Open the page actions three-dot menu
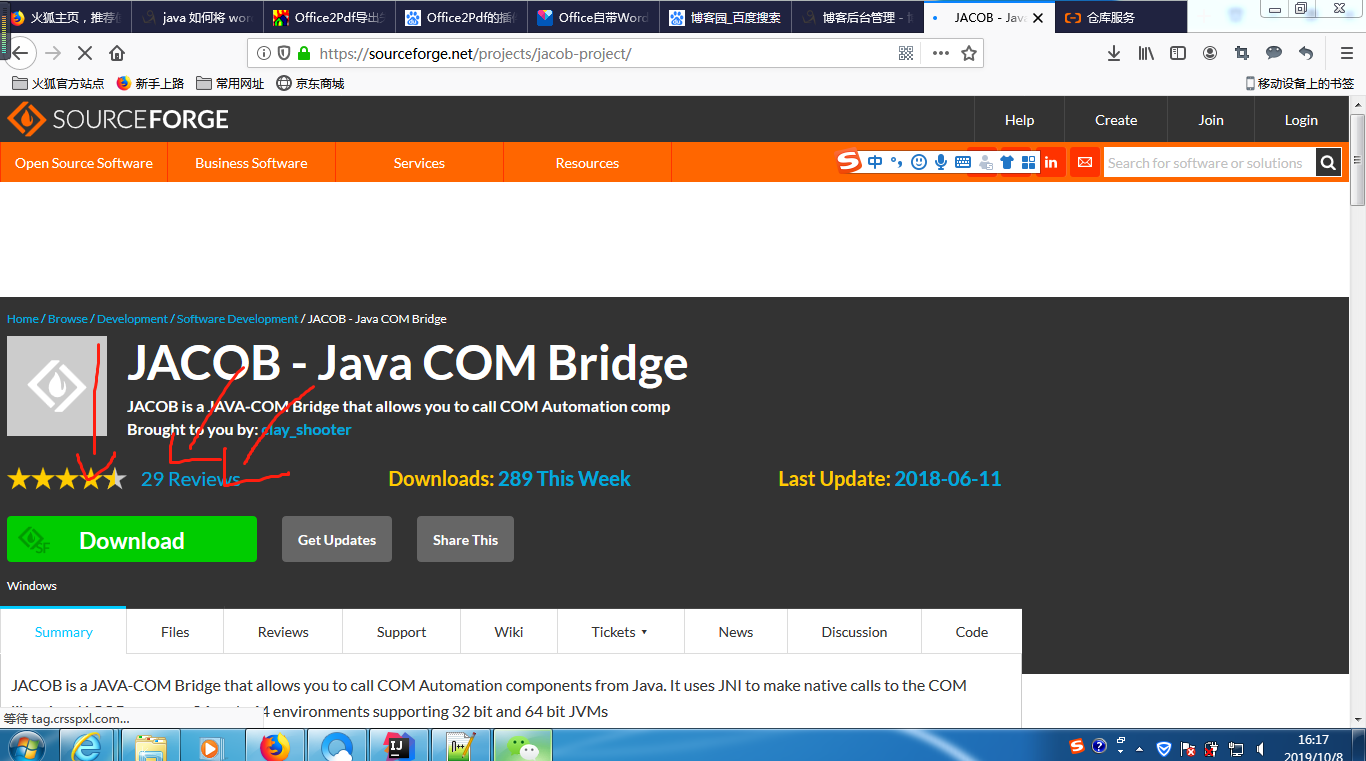Image resolution: width=1366 pixels, height=761 pixels. point(940,53)
